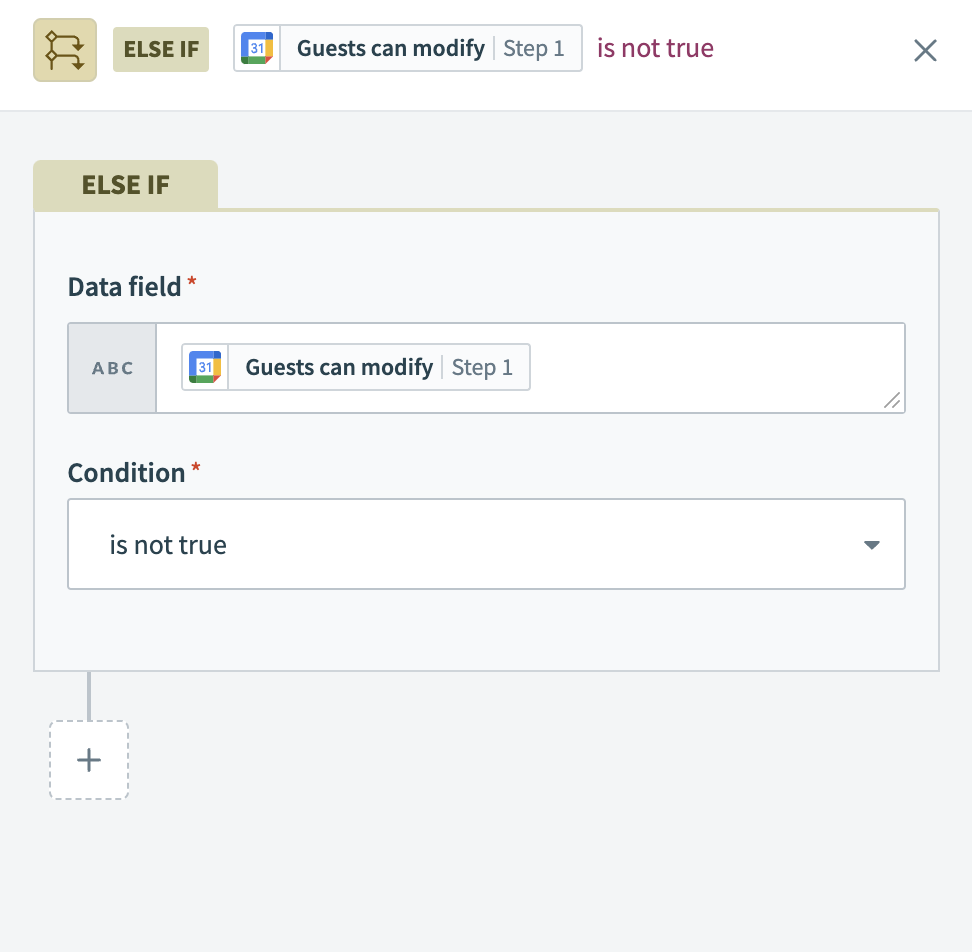Viewport: 972px width, 952px height.
Task: Click the Step 1 label in the Data field token
Action: [483, 367]
